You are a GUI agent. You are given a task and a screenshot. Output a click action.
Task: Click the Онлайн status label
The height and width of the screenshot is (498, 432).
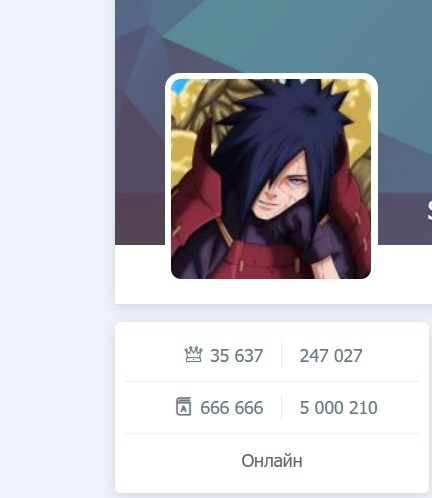[x=272, y=461]
